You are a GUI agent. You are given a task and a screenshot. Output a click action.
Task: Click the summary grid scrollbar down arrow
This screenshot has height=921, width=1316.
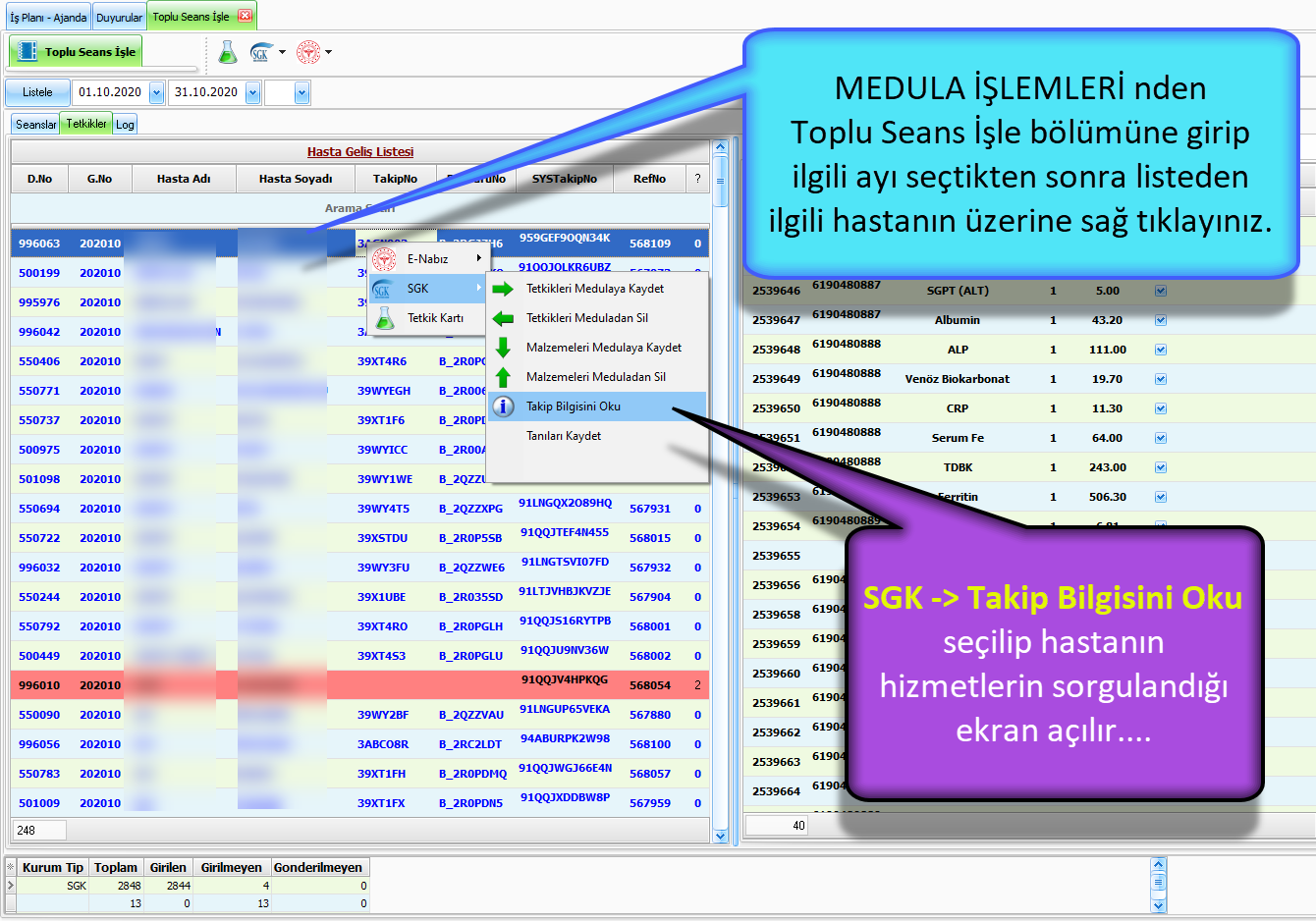(x=1158, y=905)
